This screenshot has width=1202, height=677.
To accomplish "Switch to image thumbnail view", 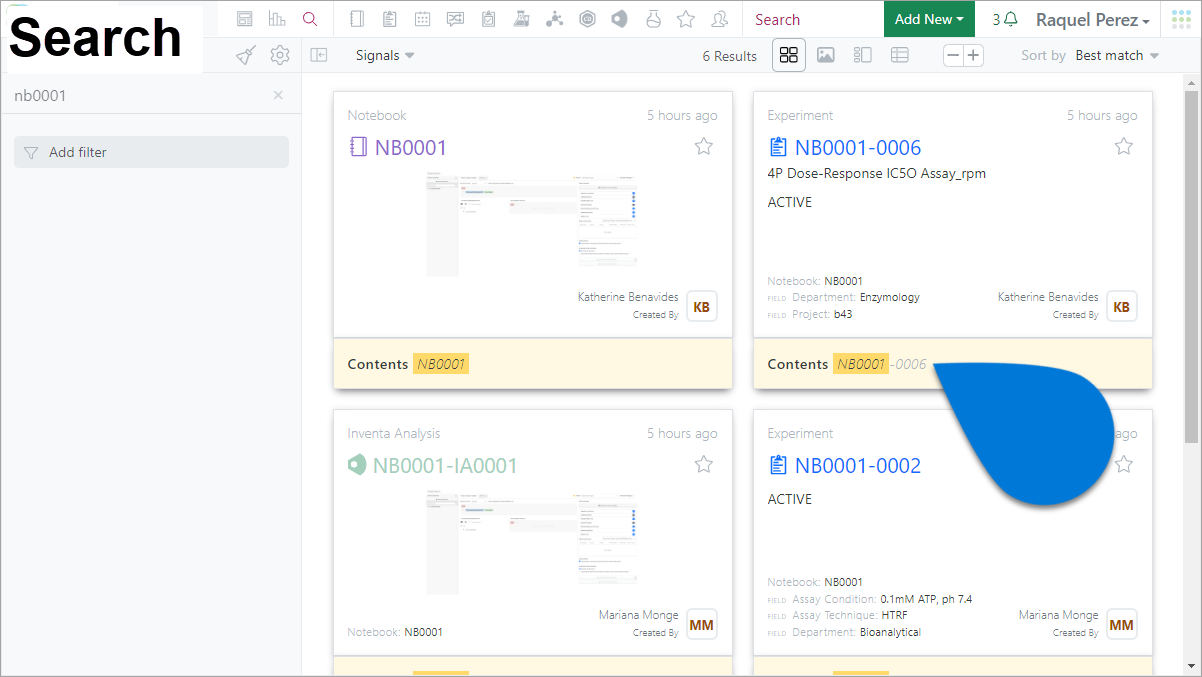I will point(826,55).
